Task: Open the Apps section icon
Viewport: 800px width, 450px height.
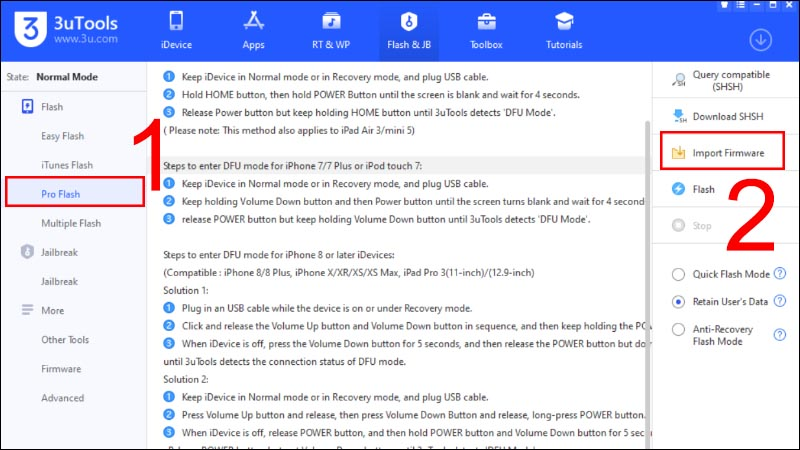Action: pos(254,21)
